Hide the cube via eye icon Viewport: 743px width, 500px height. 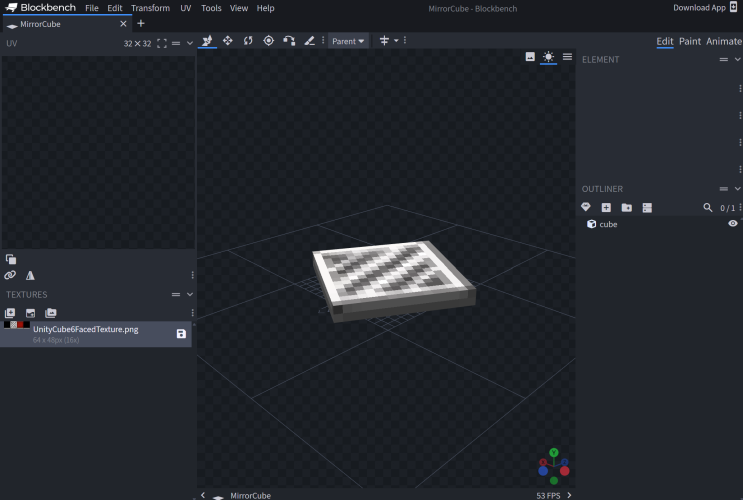pos(733,224)
